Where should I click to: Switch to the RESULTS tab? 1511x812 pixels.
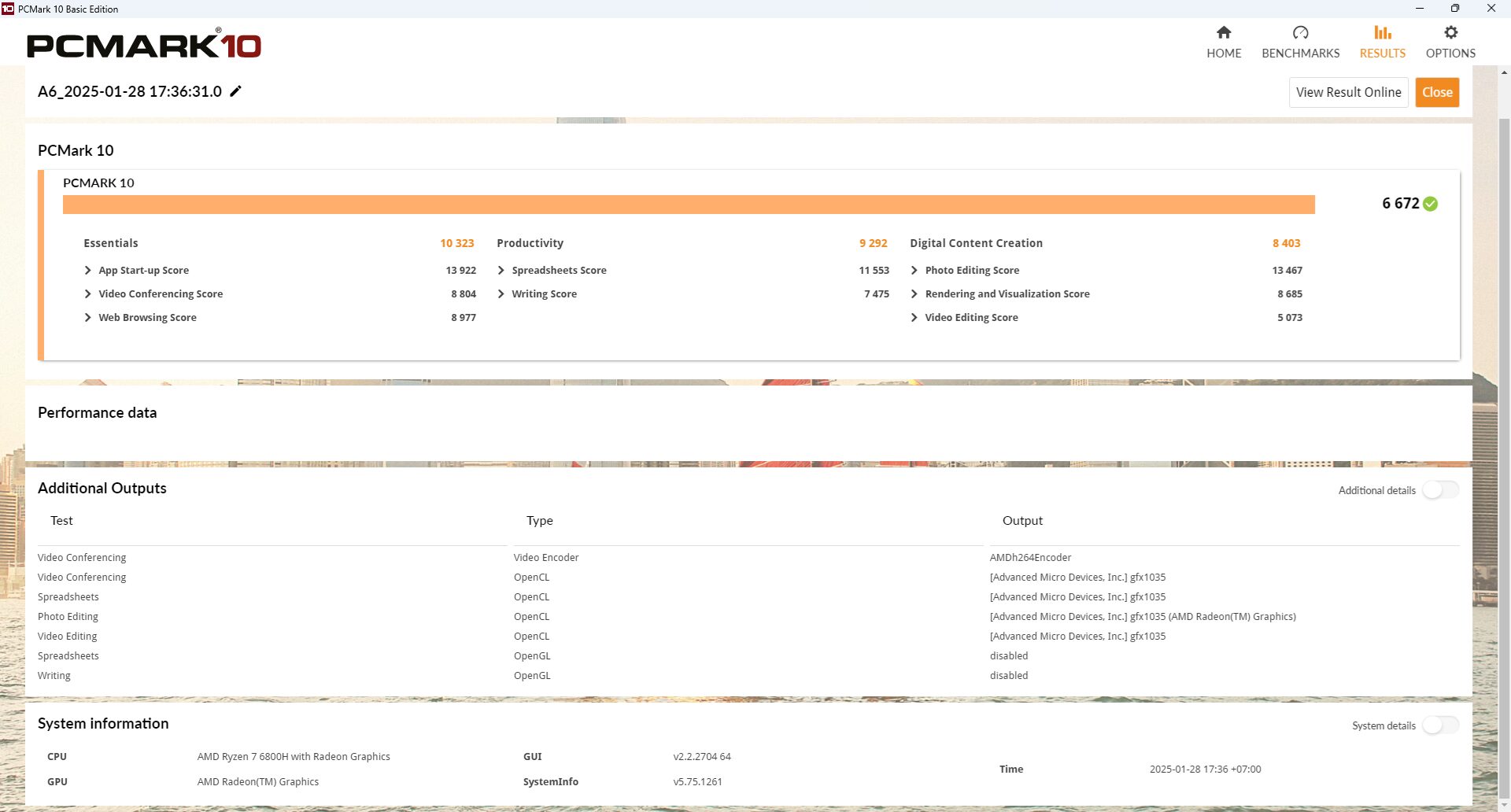(x=1383, y=42)
